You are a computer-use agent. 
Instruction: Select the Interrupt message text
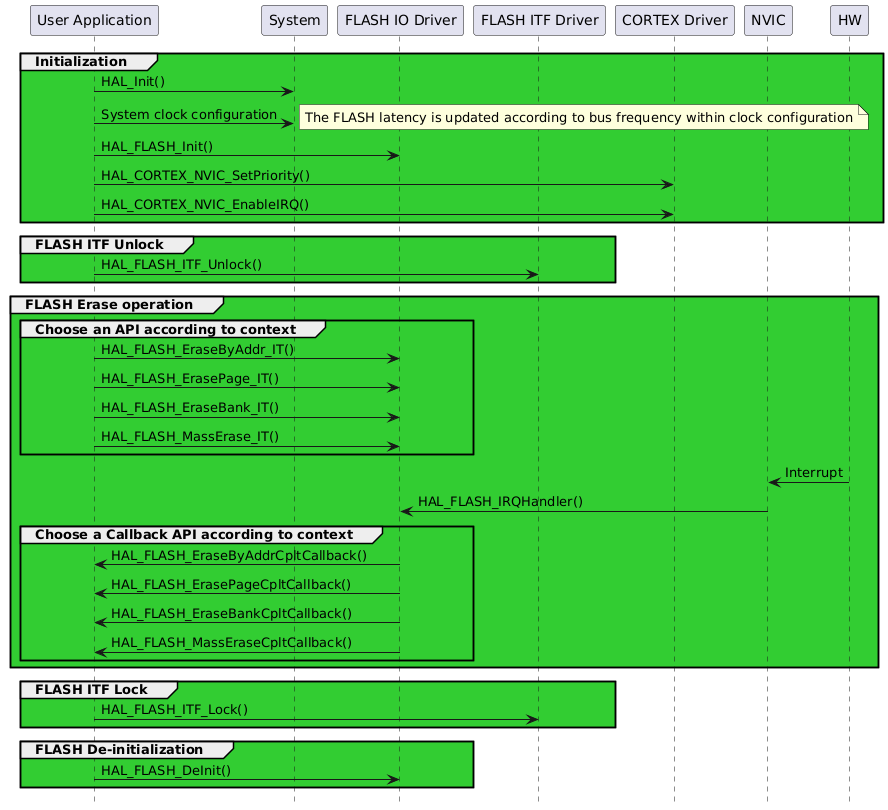[x=814, y=472]
